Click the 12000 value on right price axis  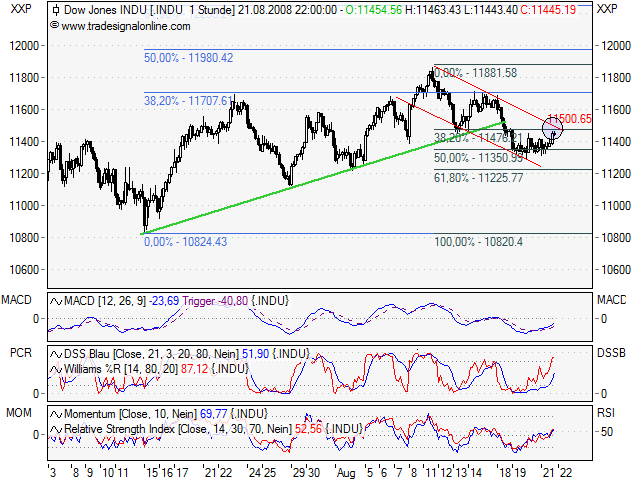pos(616,46)
